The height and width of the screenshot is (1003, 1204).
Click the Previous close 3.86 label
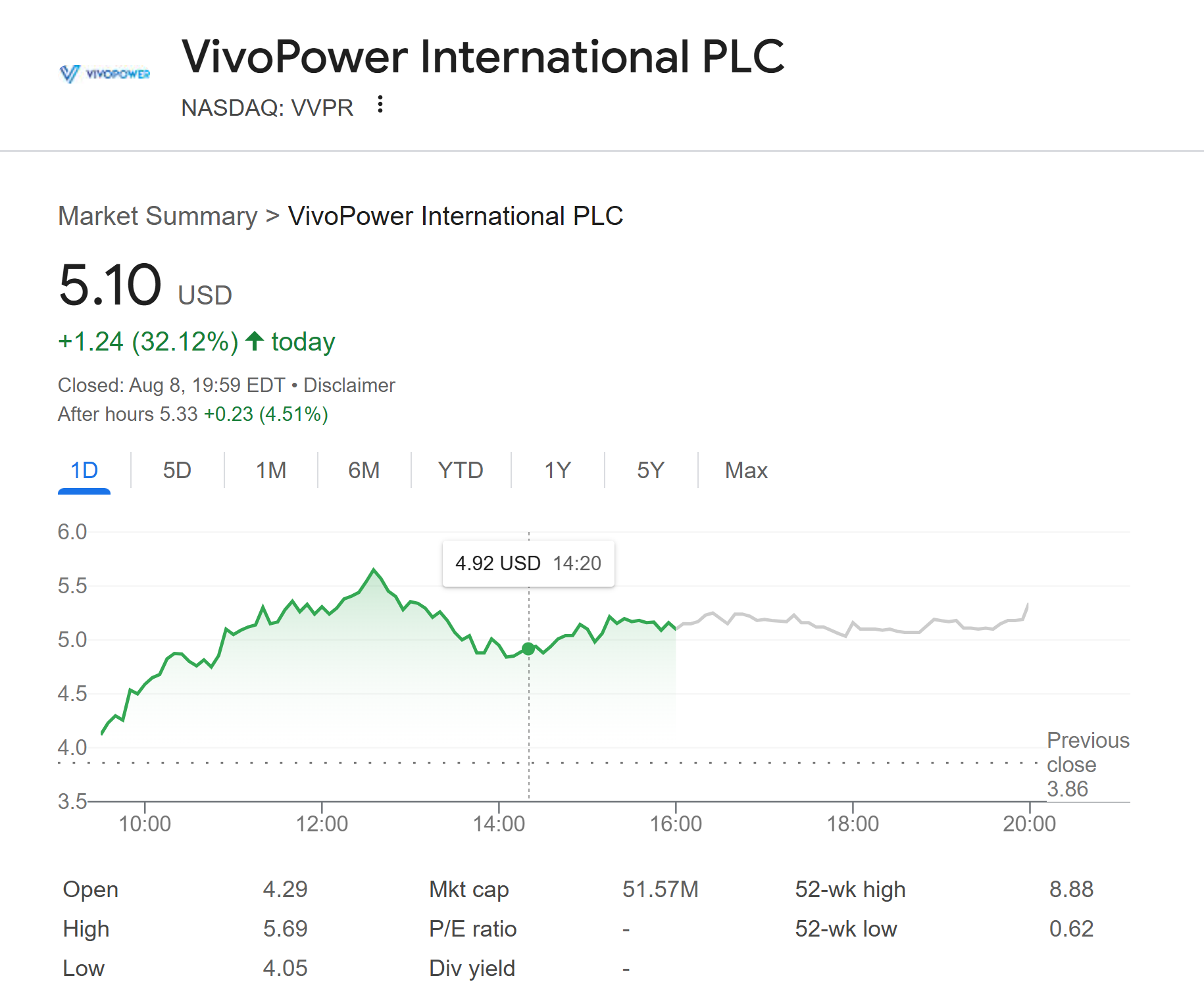pyautogui.click(x=1088, y=764)
